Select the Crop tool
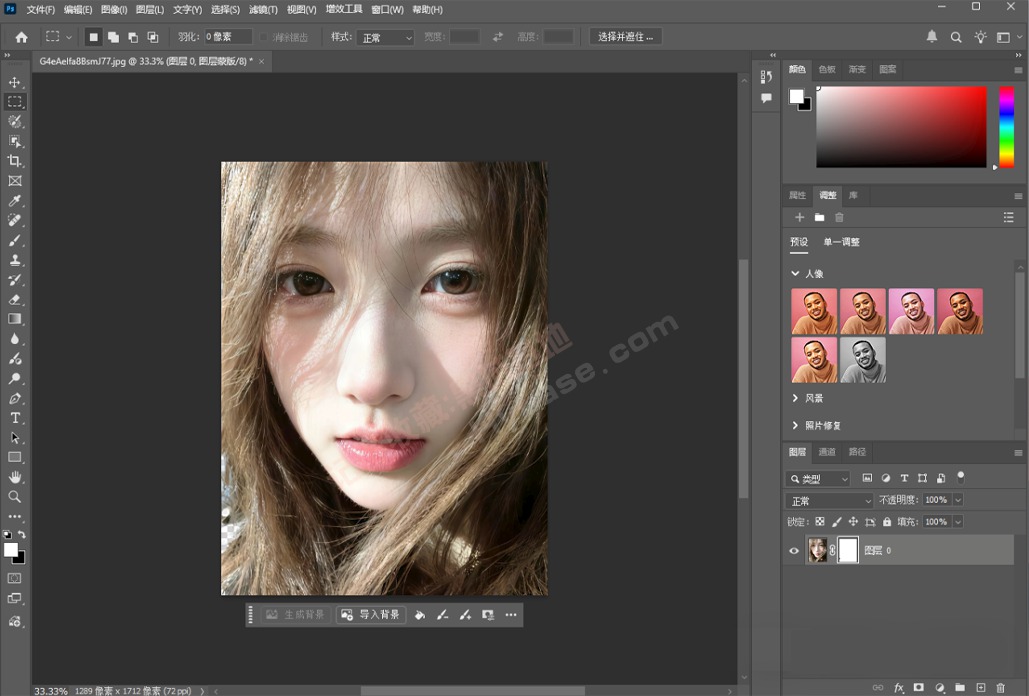This screenshot has height=696, width=1029. point(14,161)
